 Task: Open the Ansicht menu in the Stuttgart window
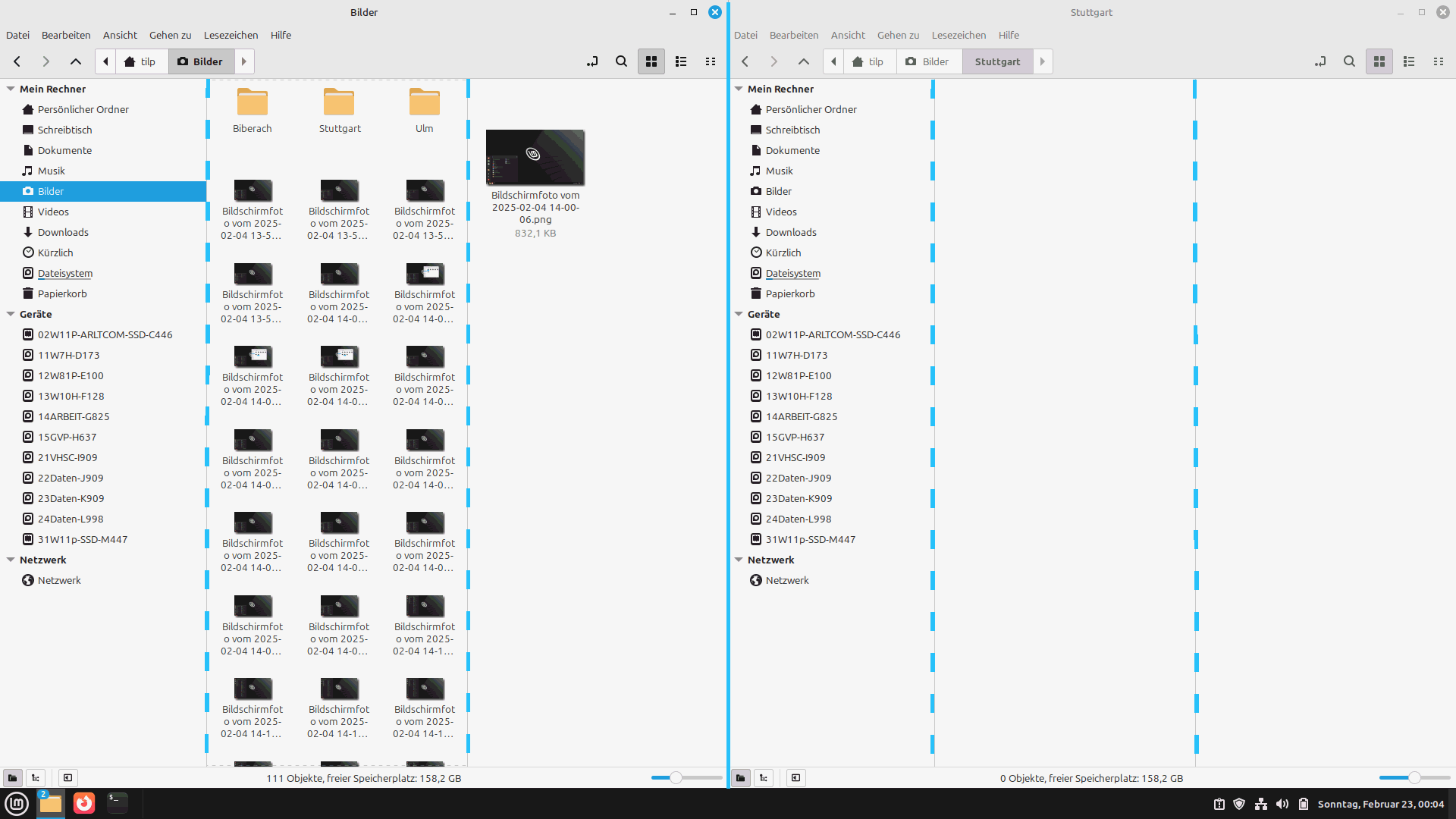[x=847, y=35]
